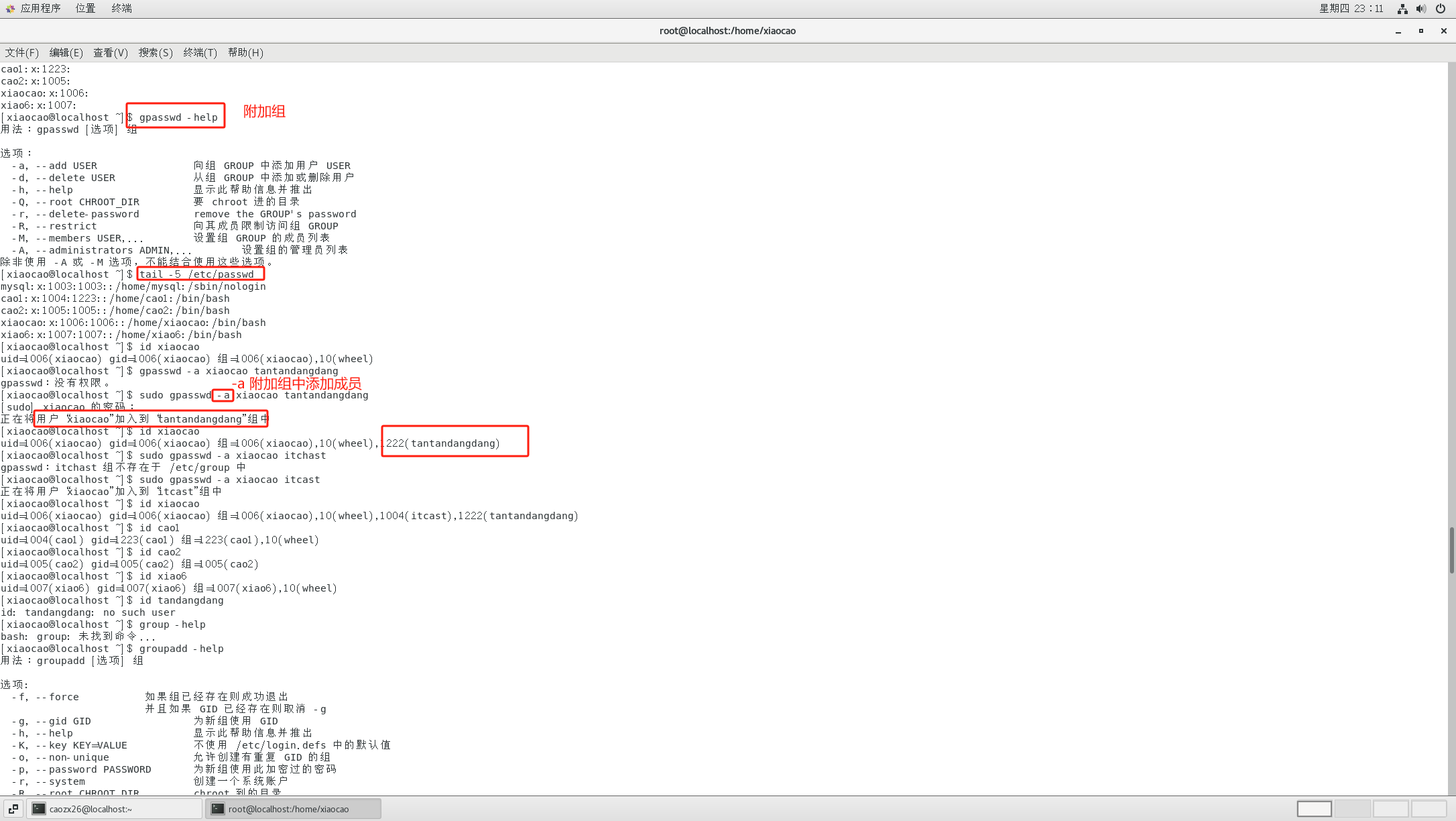The height and width of the screenshot is (821, 1456).
Task: Minimize the root@localhost terminal window
Action: click(x=1398, y=32)
